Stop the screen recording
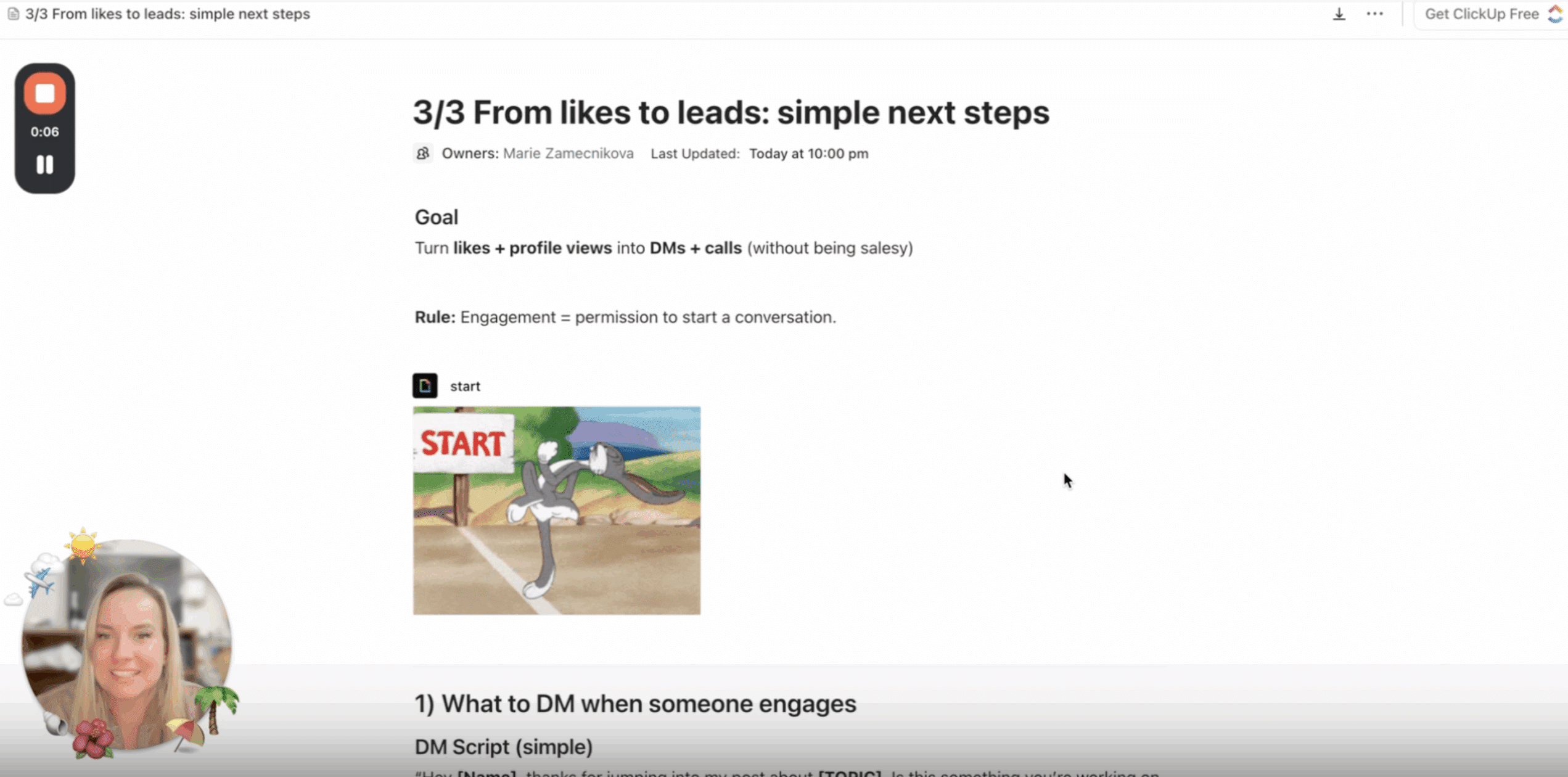This screenshot has height=777, width=1568. (44, 94)
